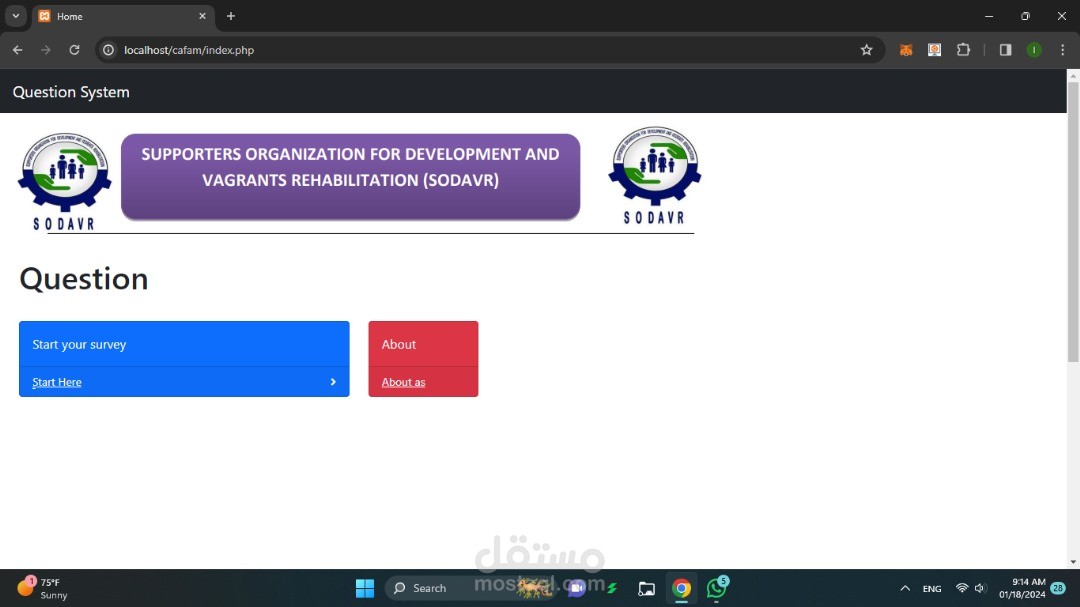The image size is (1080, 607).
Task: Click the forward navigation arrow
Action: [45, 50]
